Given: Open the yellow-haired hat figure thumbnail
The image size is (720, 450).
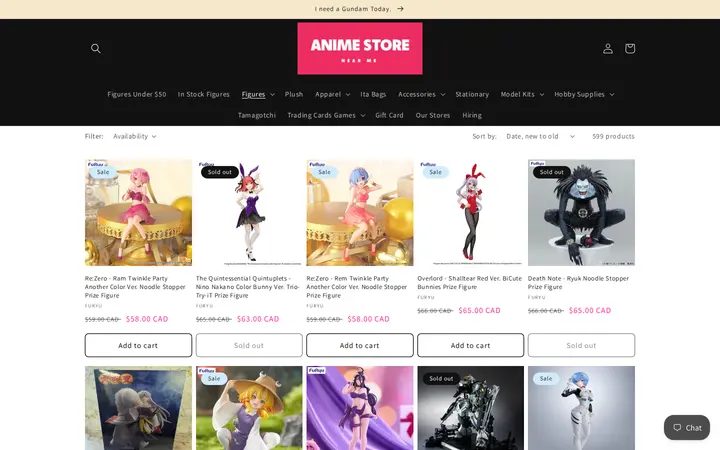Looking at the screenshot, I should 249,408.
